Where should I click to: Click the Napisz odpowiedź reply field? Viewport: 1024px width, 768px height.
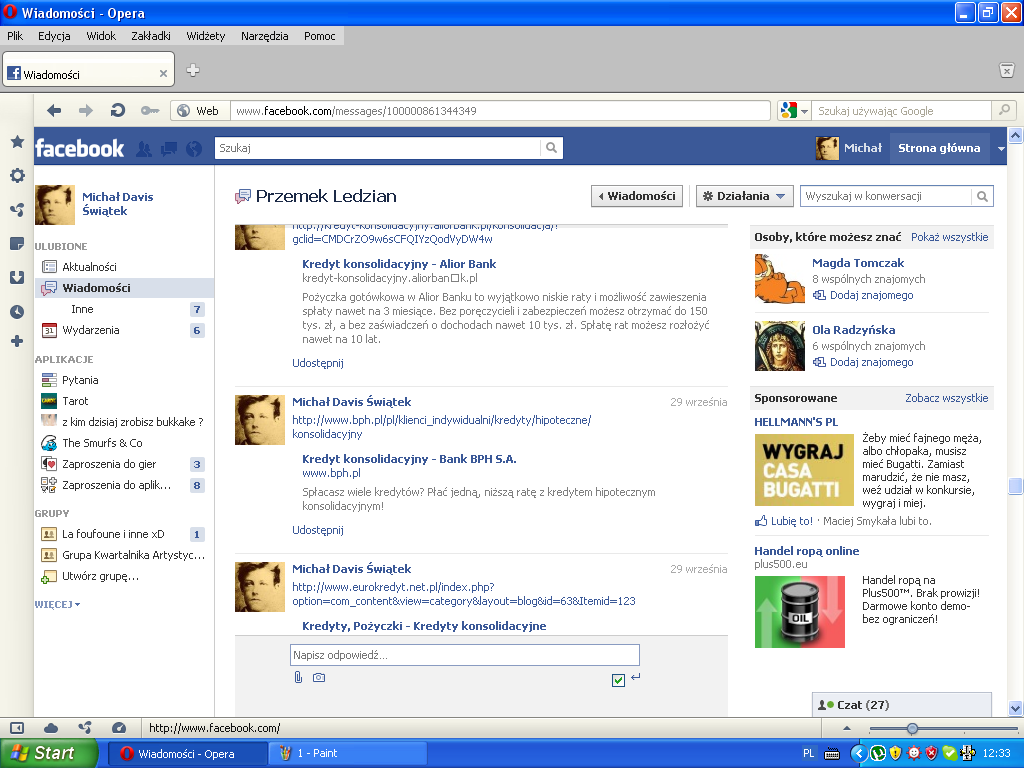pos(464,655)
